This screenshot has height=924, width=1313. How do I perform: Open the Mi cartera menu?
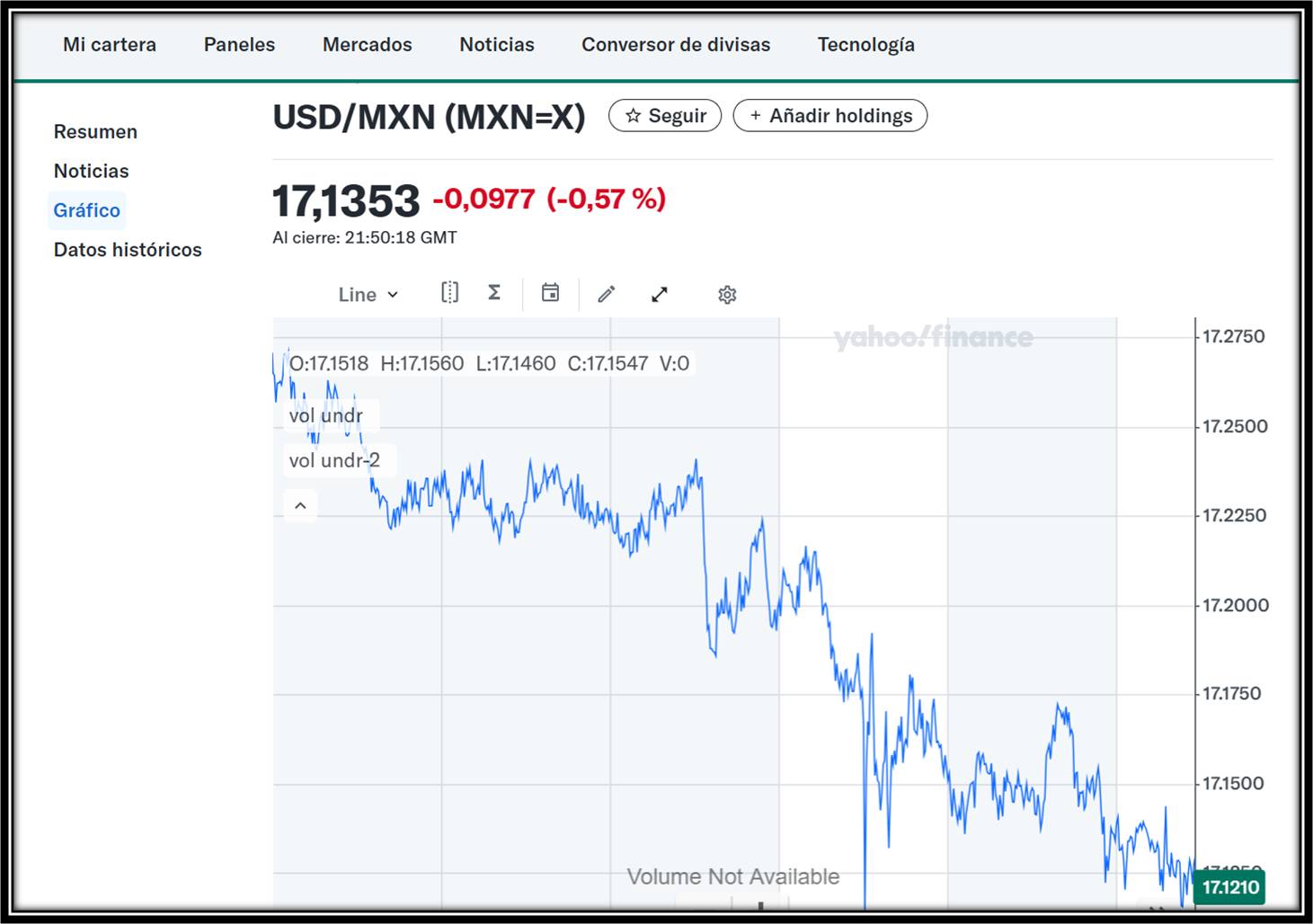pos(110,45)
